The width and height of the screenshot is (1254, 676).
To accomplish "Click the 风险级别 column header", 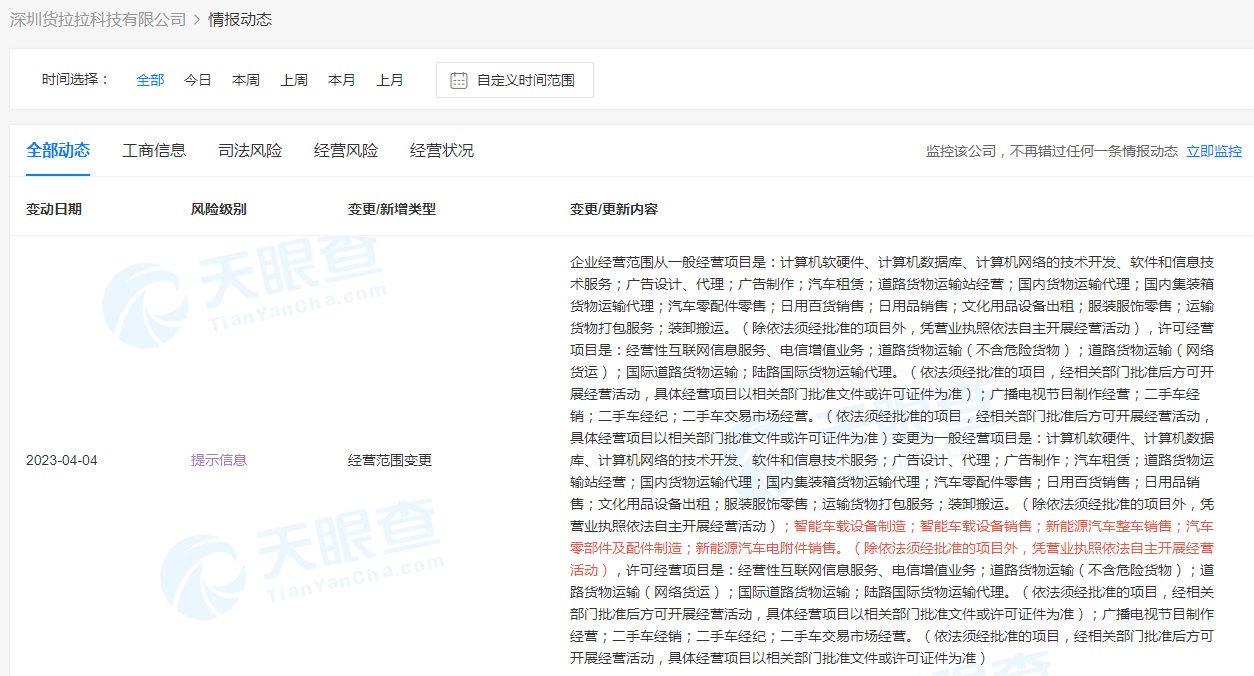I will click(x=219, y=209).
